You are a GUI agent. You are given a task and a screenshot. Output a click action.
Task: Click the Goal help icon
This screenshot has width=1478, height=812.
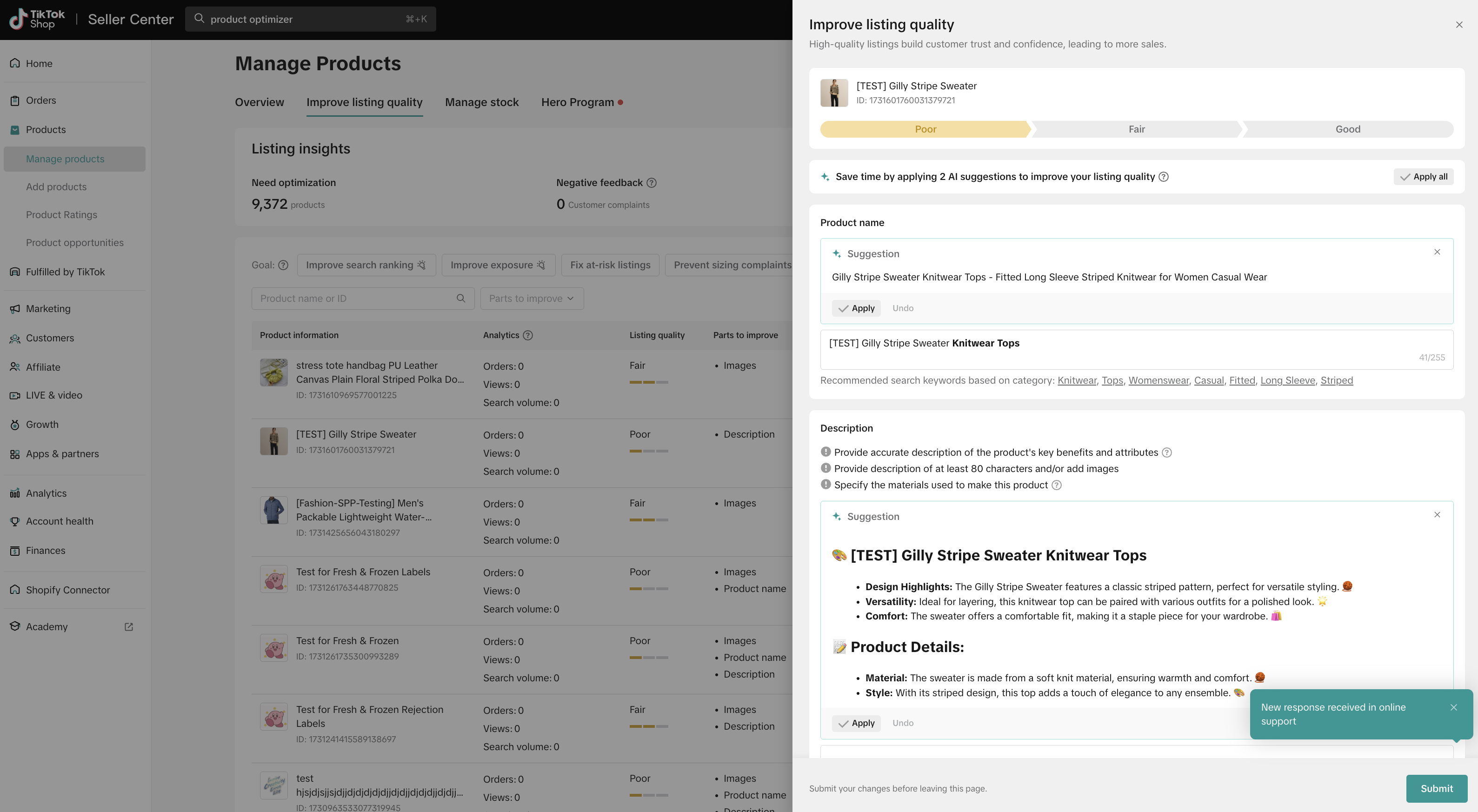point(283,265)
